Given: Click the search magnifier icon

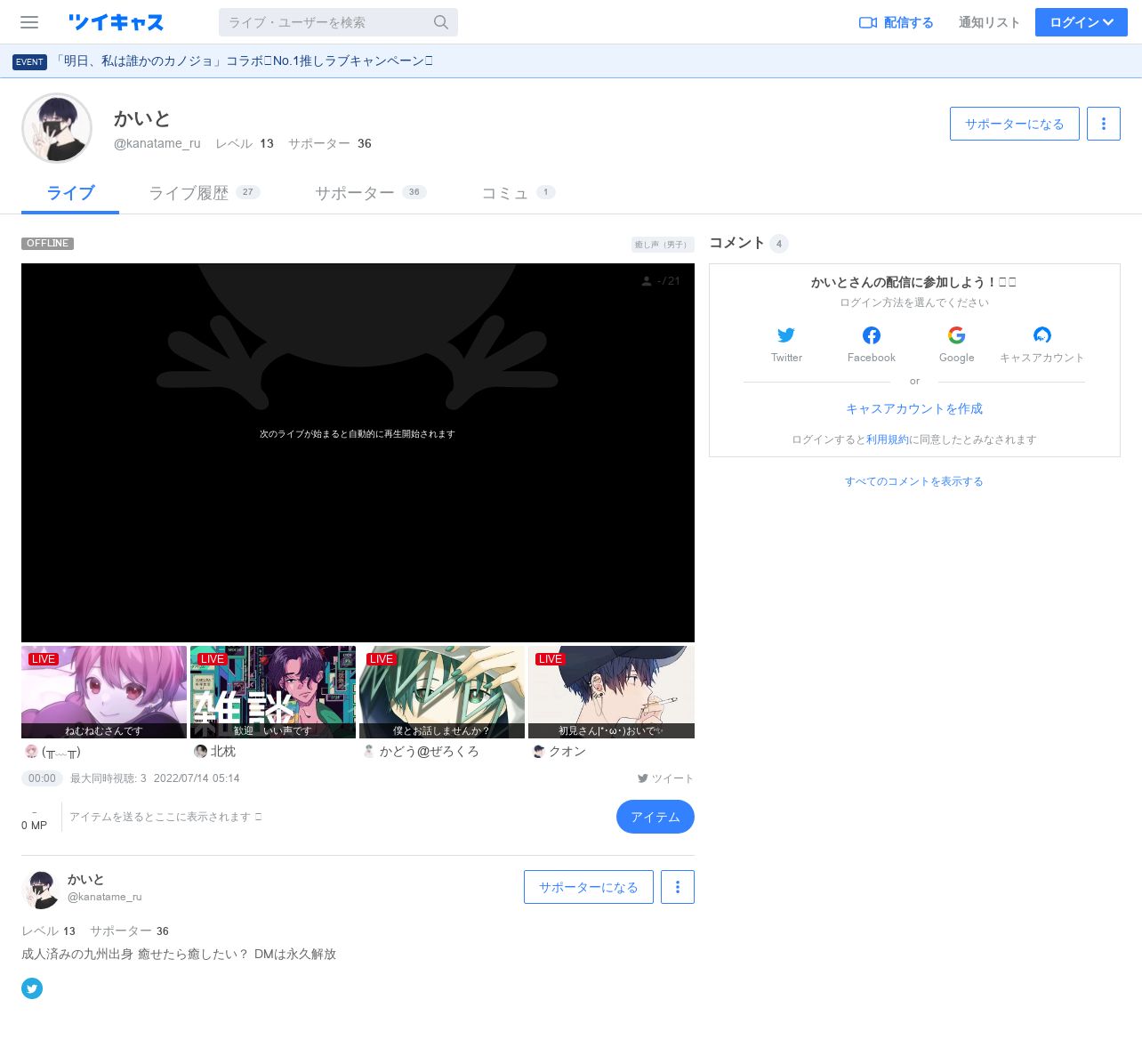Looking at the screenshot, I should 441,22.
